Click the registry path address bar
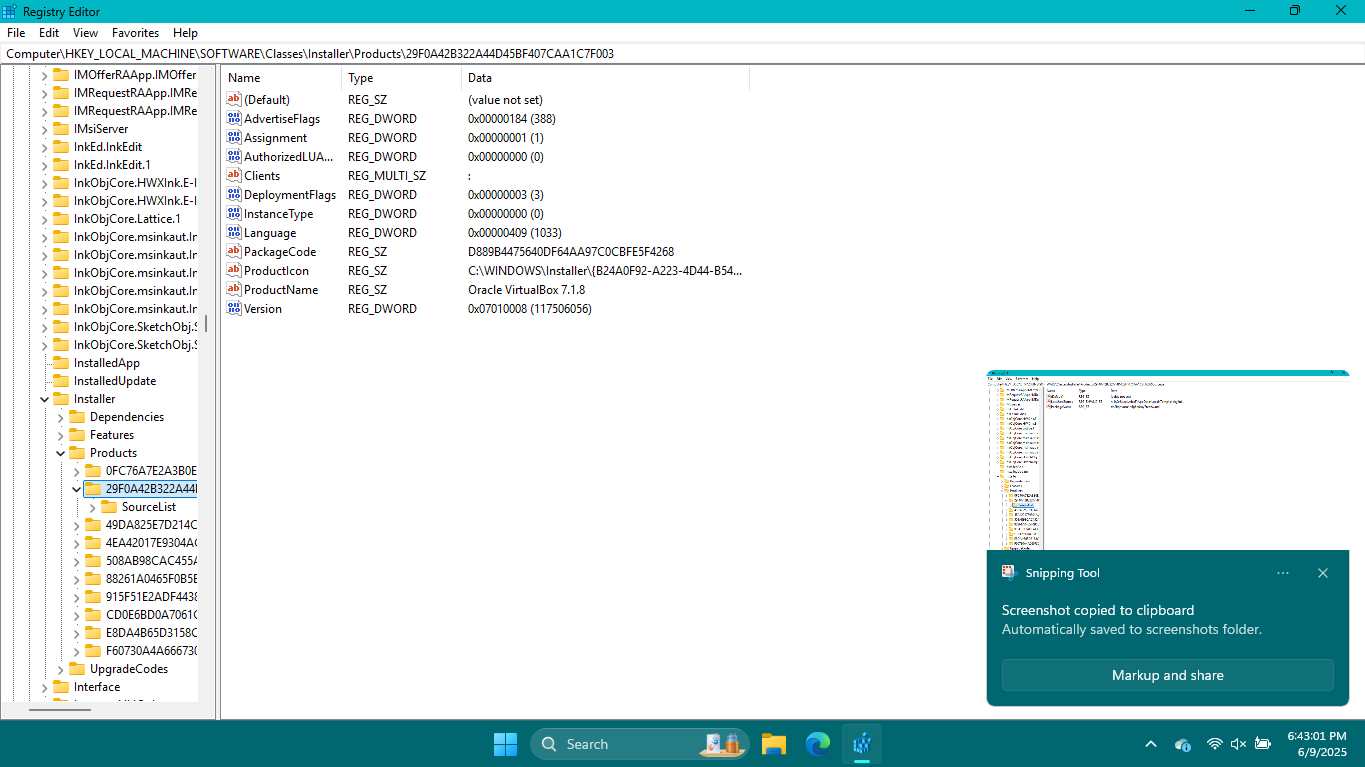The image size is (1365, 767). (682, 54)
